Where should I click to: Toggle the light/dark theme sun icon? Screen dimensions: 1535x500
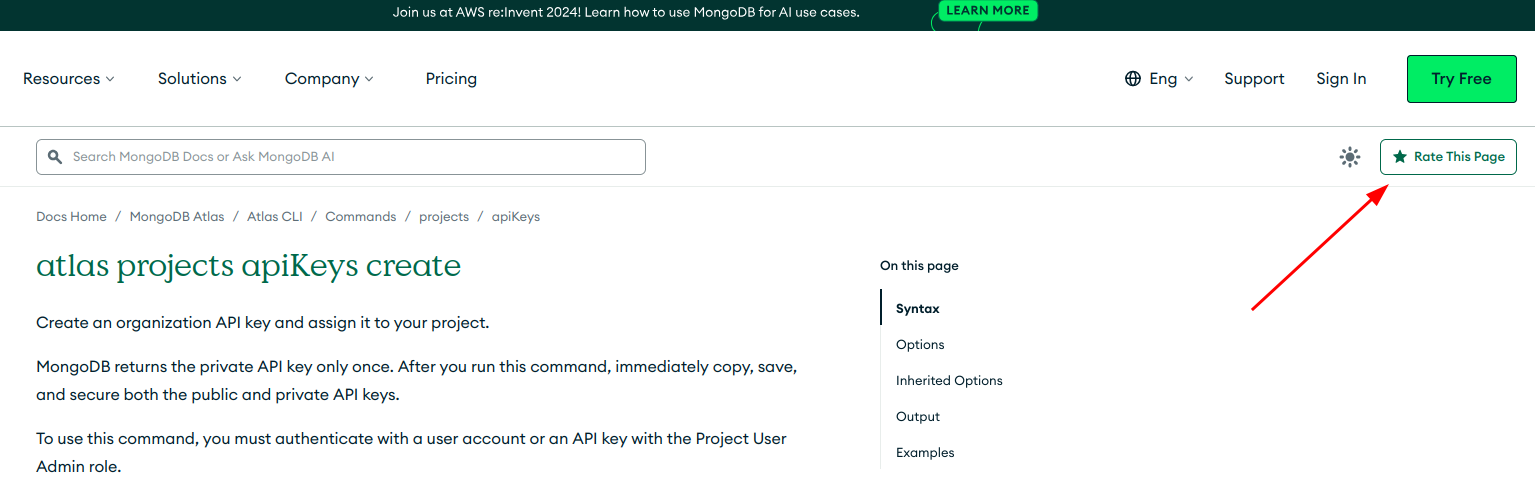[x=1350, y=157]
